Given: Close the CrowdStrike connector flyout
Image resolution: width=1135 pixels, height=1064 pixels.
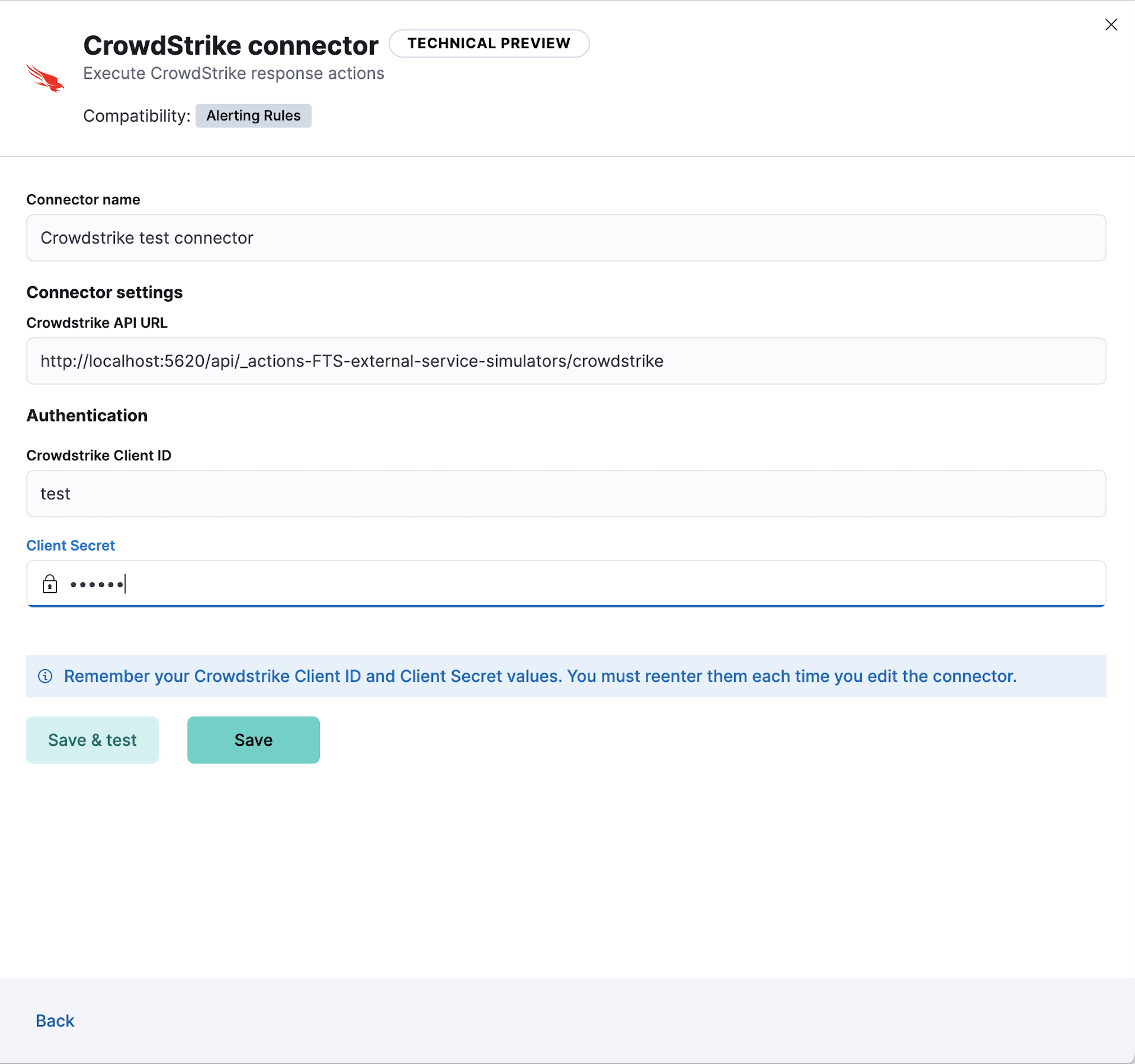Looking at the screenshot, I should tap(1110, 25).
